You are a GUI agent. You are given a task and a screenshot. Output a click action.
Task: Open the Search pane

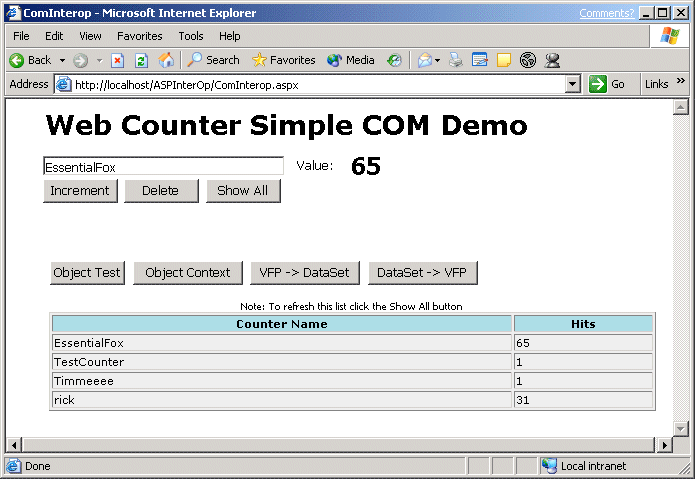point(213,60)
